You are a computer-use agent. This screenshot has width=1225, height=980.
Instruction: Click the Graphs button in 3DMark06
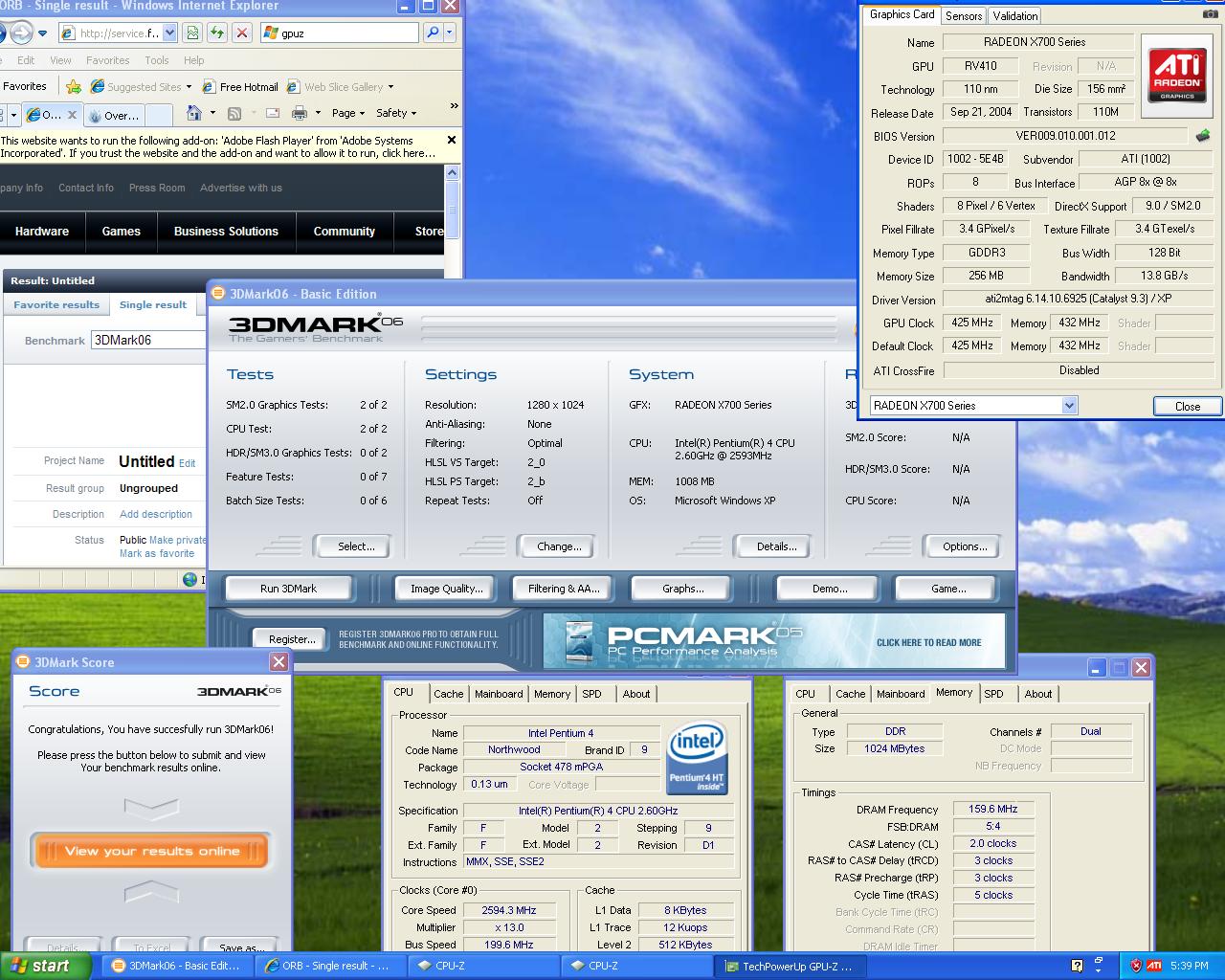(x=682, y=589)
